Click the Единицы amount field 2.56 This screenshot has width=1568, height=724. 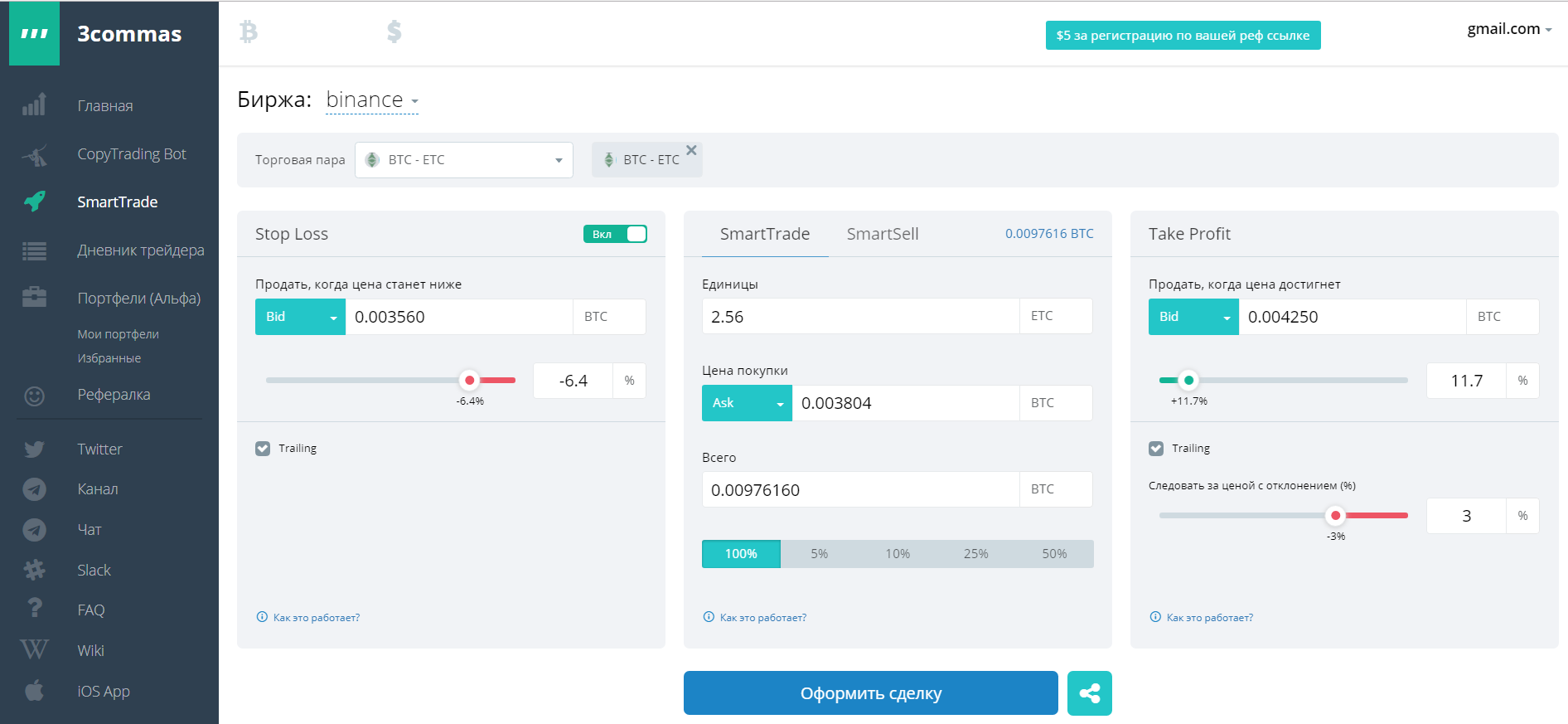click(860, 316)
